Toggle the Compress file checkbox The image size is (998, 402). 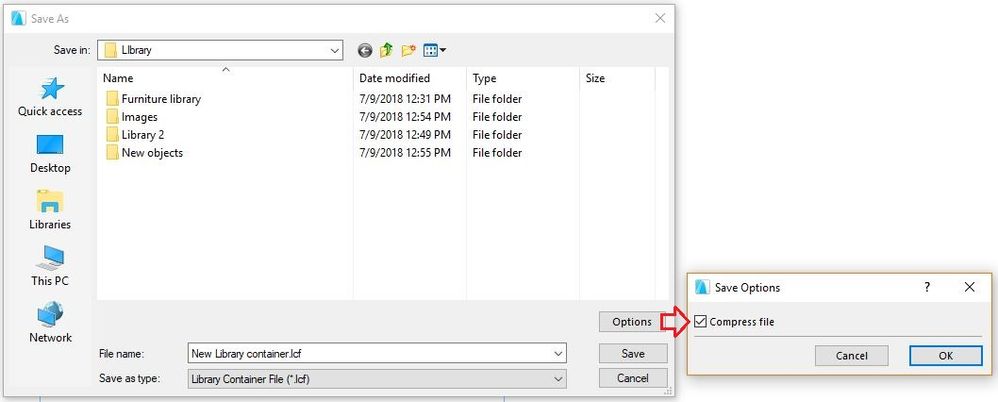[x=700, y=322]
